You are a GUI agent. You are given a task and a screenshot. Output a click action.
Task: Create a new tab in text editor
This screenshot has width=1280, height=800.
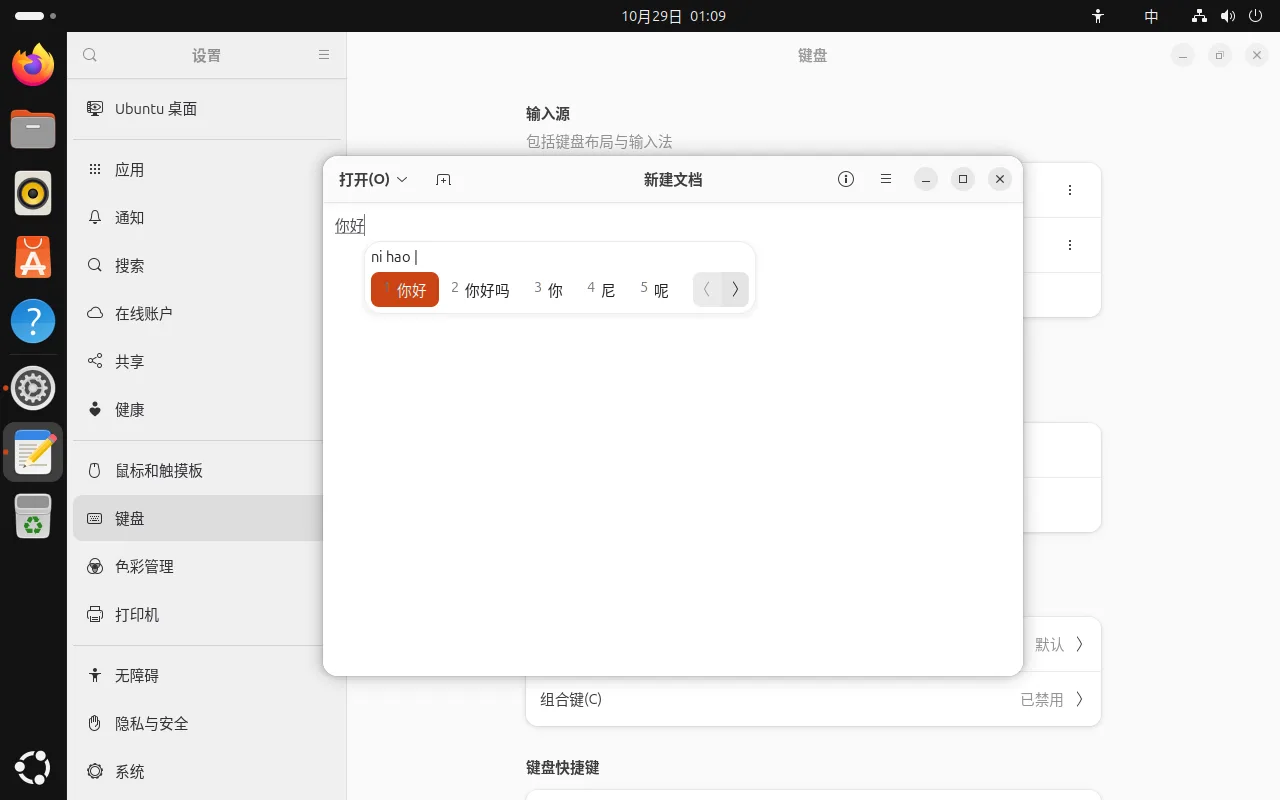tap(444, 179)
